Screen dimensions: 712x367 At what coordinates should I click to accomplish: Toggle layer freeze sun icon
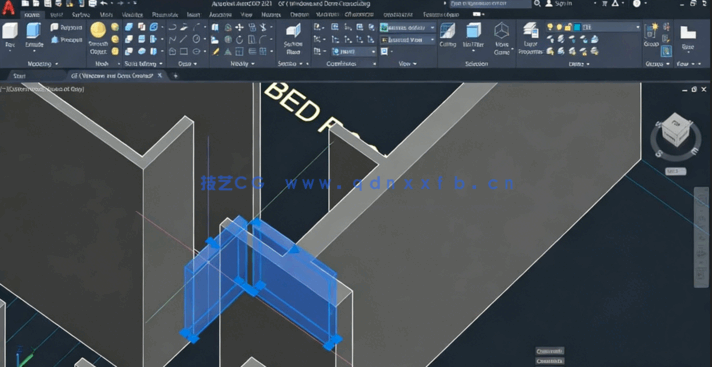559,27
